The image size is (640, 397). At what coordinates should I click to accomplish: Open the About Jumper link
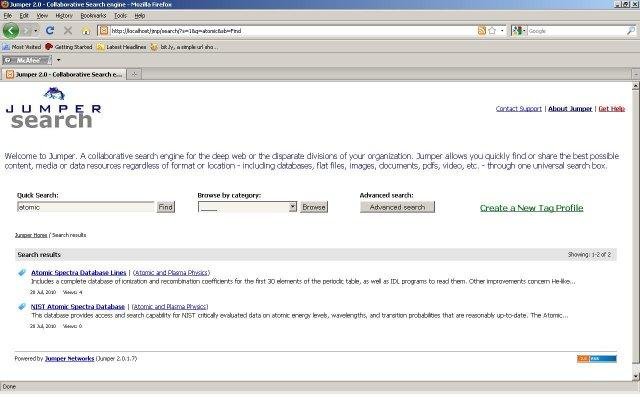(570, 109)
